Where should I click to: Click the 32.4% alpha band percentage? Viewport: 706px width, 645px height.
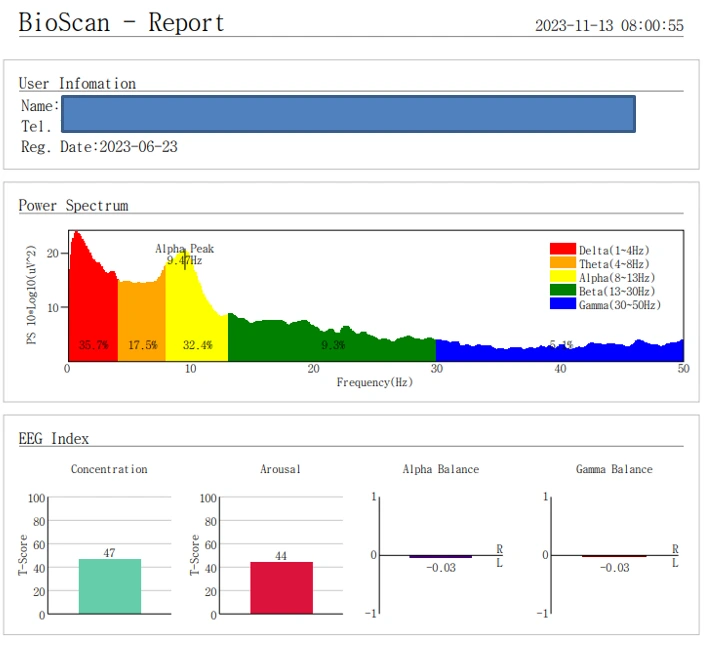pyautogui.click(x=198, y=345)
